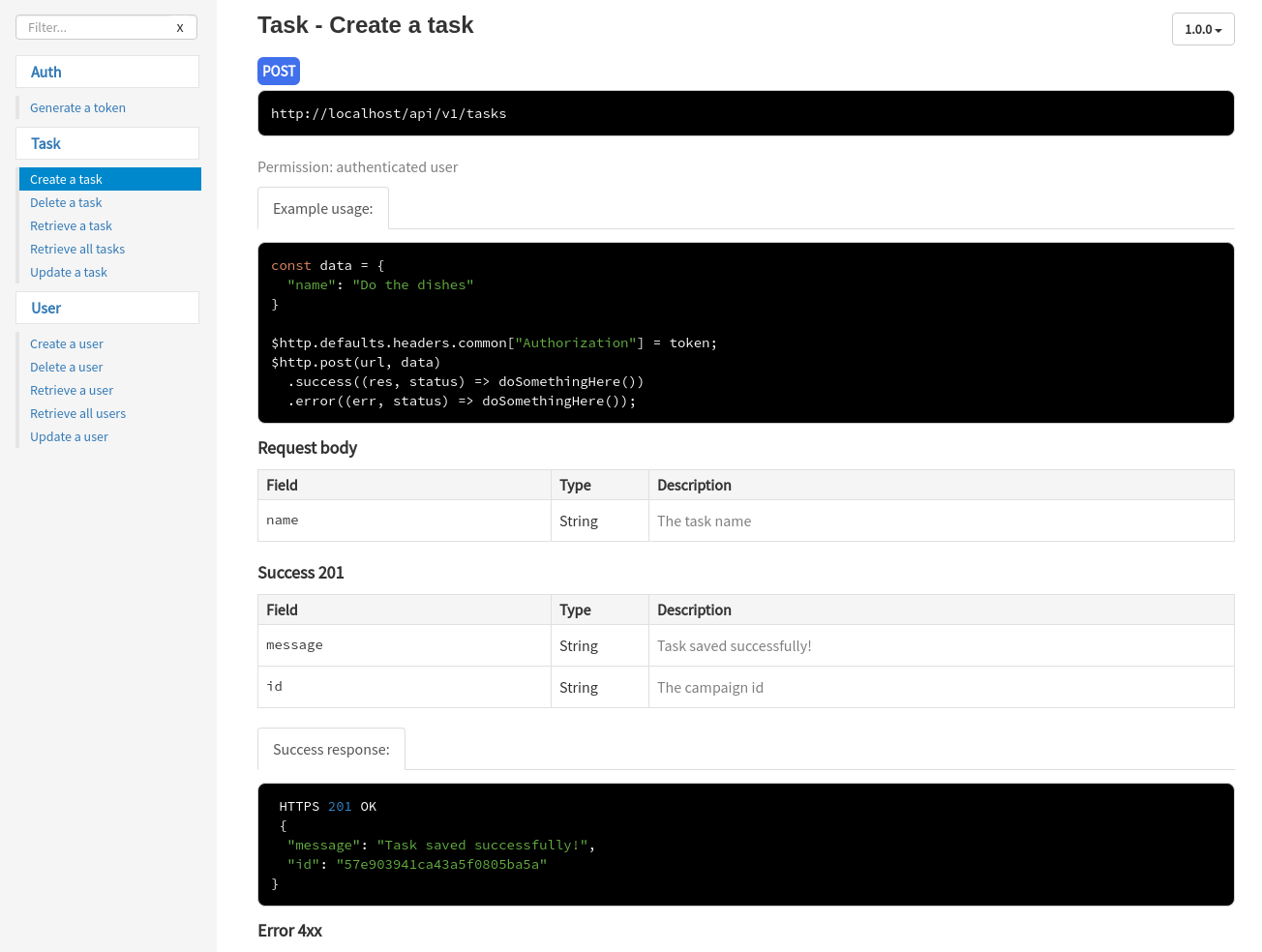Click Task saved successfully! description cell
Screen dimensions: 1262x952
coord(941,645)
